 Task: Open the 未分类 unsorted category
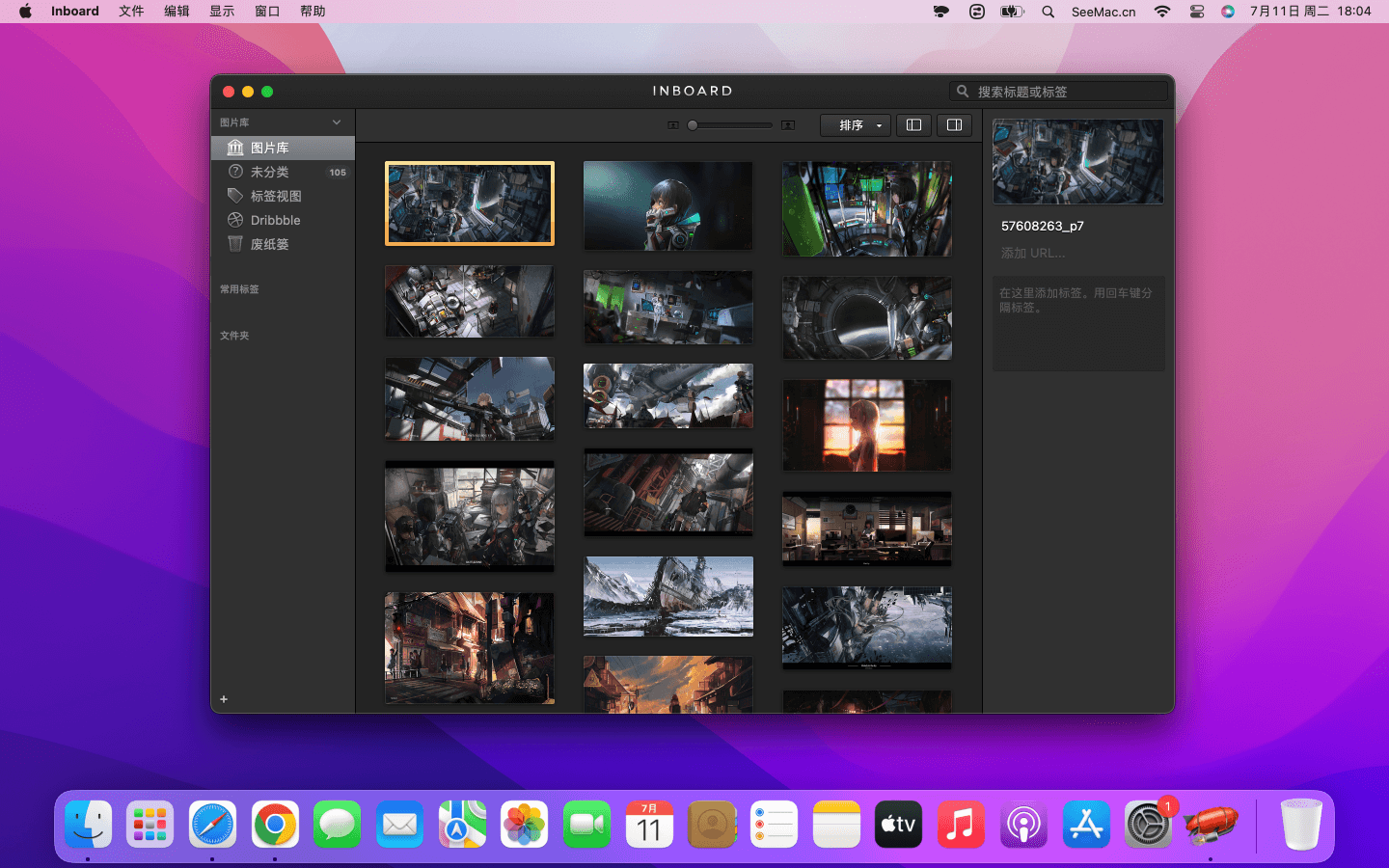point(270,172)
